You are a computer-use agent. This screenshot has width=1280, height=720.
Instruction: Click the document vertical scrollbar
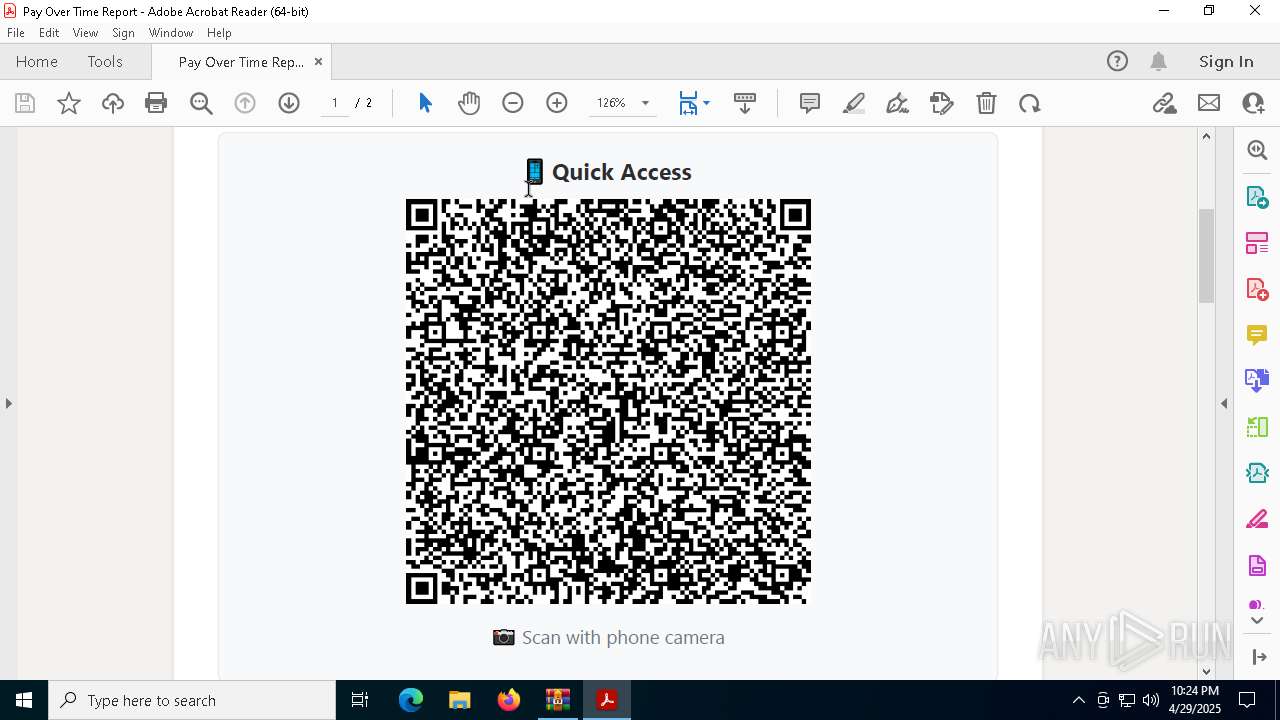(1206, 255)
